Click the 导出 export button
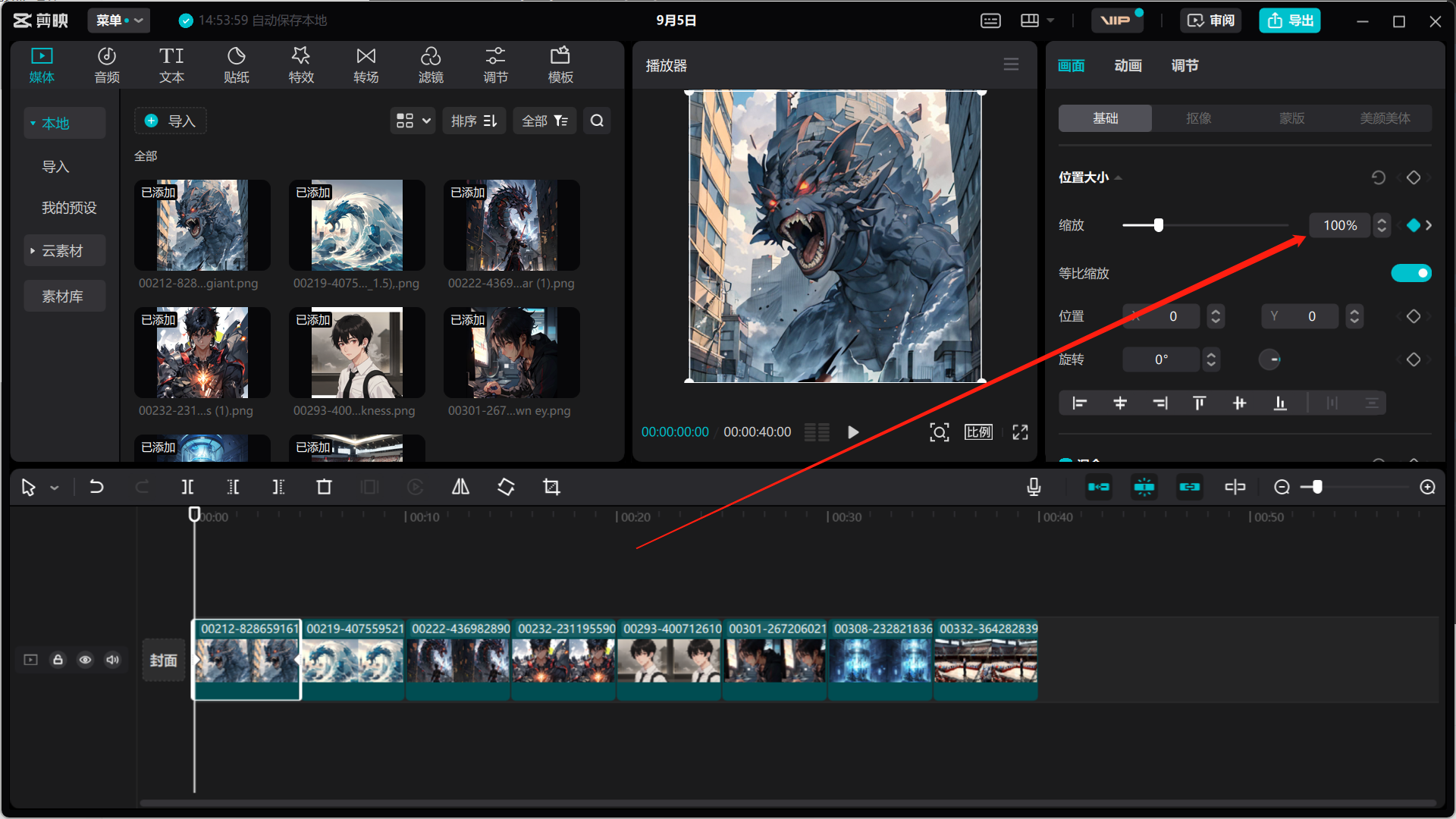Viewport: 1456px width, 819px height. coord(1289,20)
